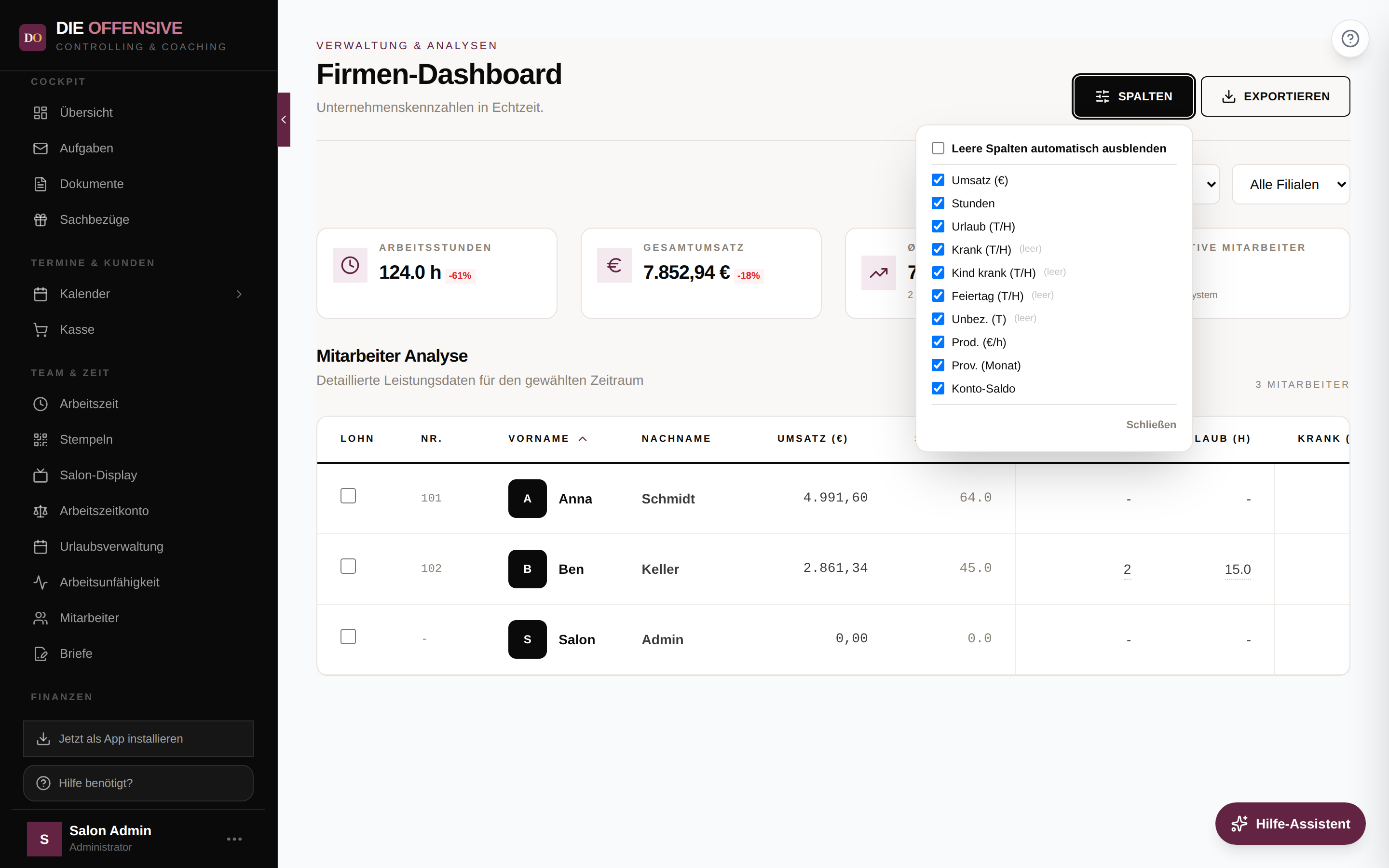Click the Urlaubsverwaltung calendar icon

(x=40, y=546)
